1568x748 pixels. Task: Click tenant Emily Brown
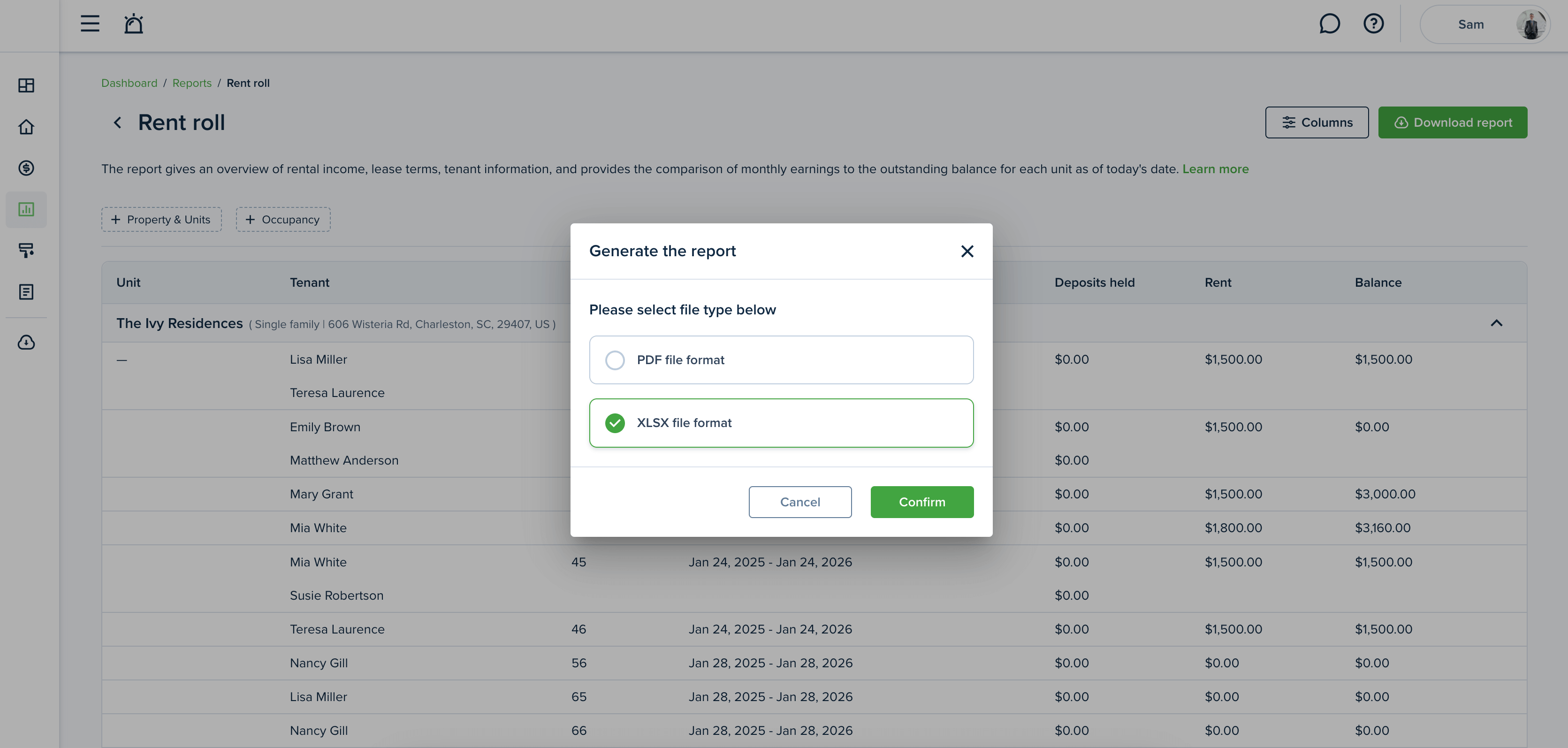(324, 427)
